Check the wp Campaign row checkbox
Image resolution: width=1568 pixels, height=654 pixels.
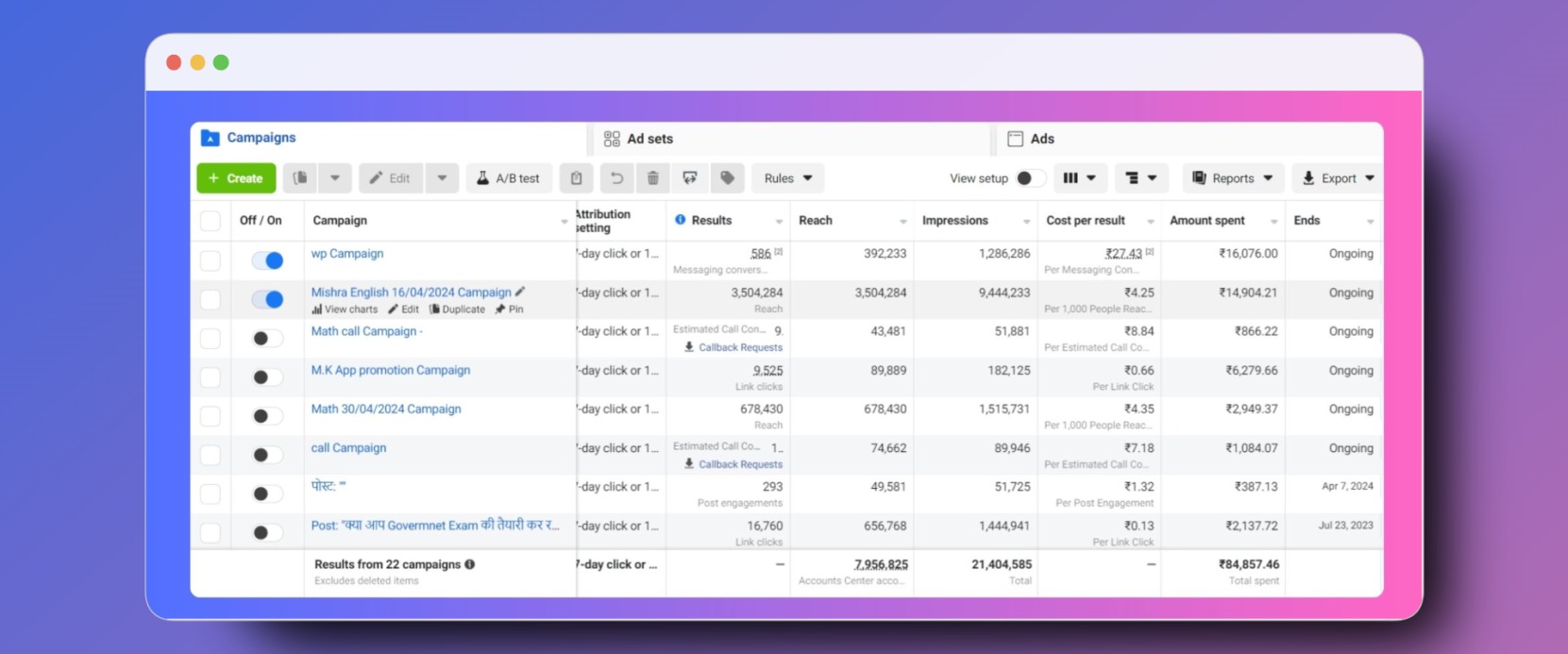pos(211,260)
